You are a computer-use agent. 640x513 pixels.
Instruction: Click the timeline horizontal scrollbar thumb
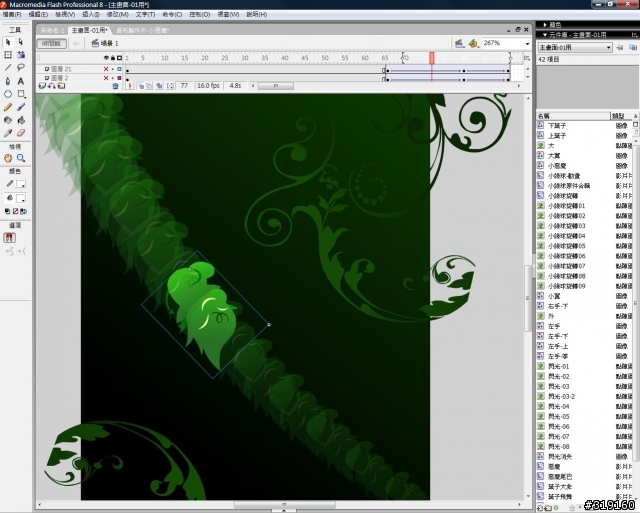click(x=276, y=86)
